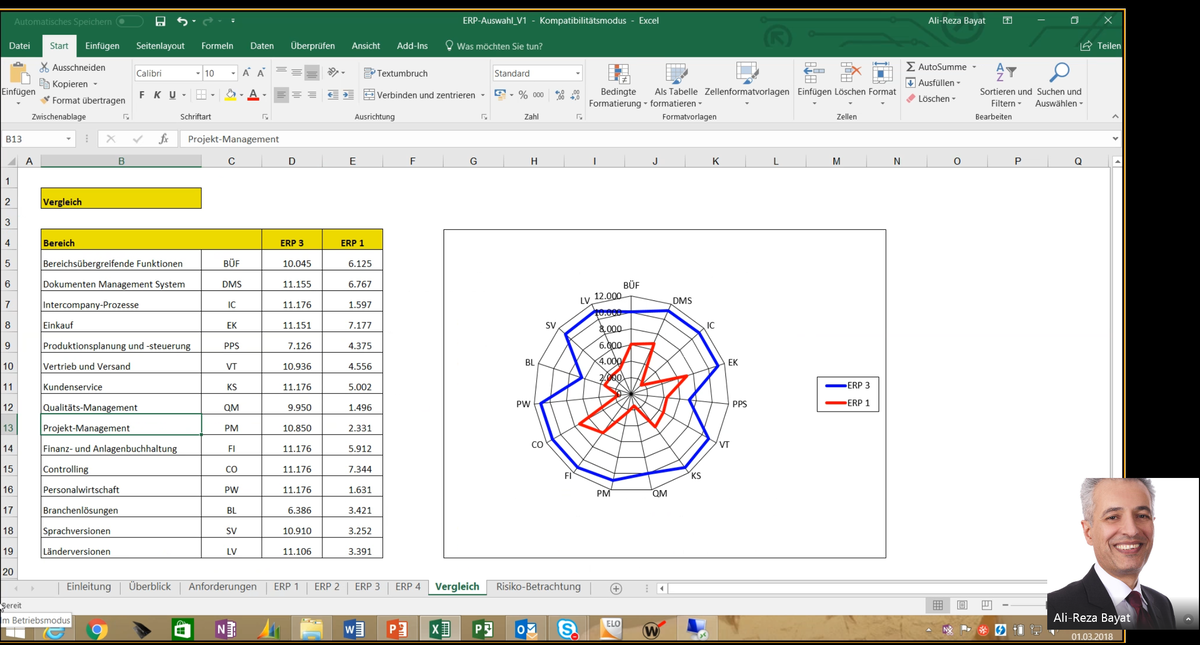Increase the cell indent
Viewport: 1200px width, 645px height.
(x=348, y=95)
